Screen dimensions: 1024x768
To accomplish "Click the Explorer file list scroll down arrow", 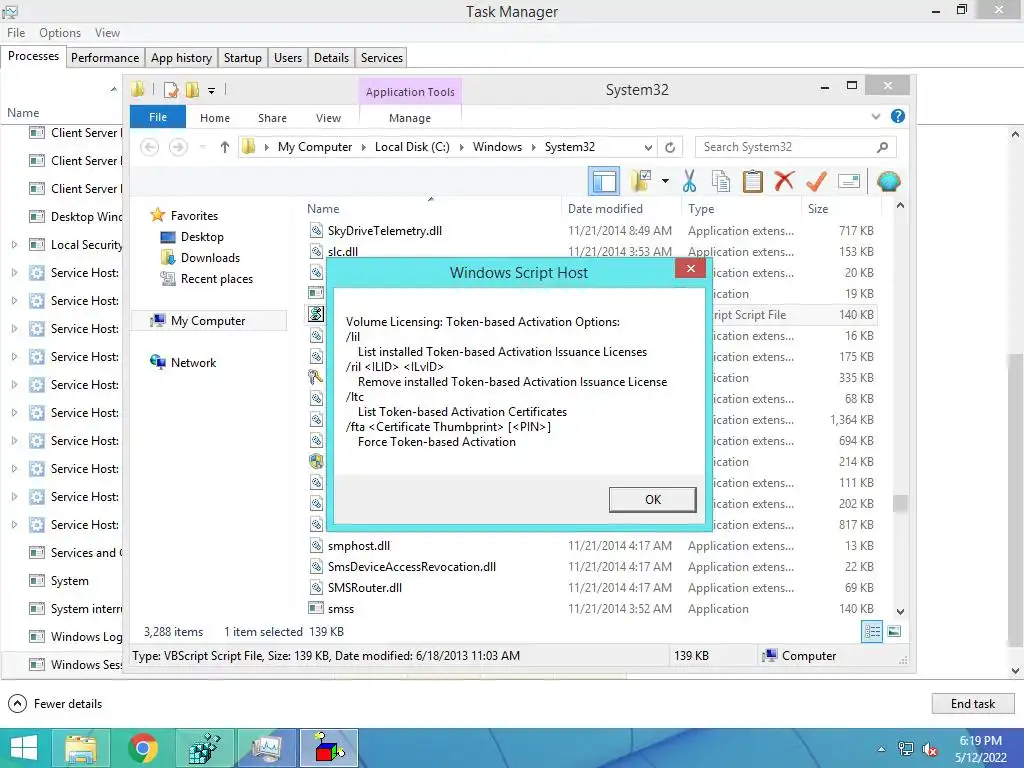I will coord(900,611).
